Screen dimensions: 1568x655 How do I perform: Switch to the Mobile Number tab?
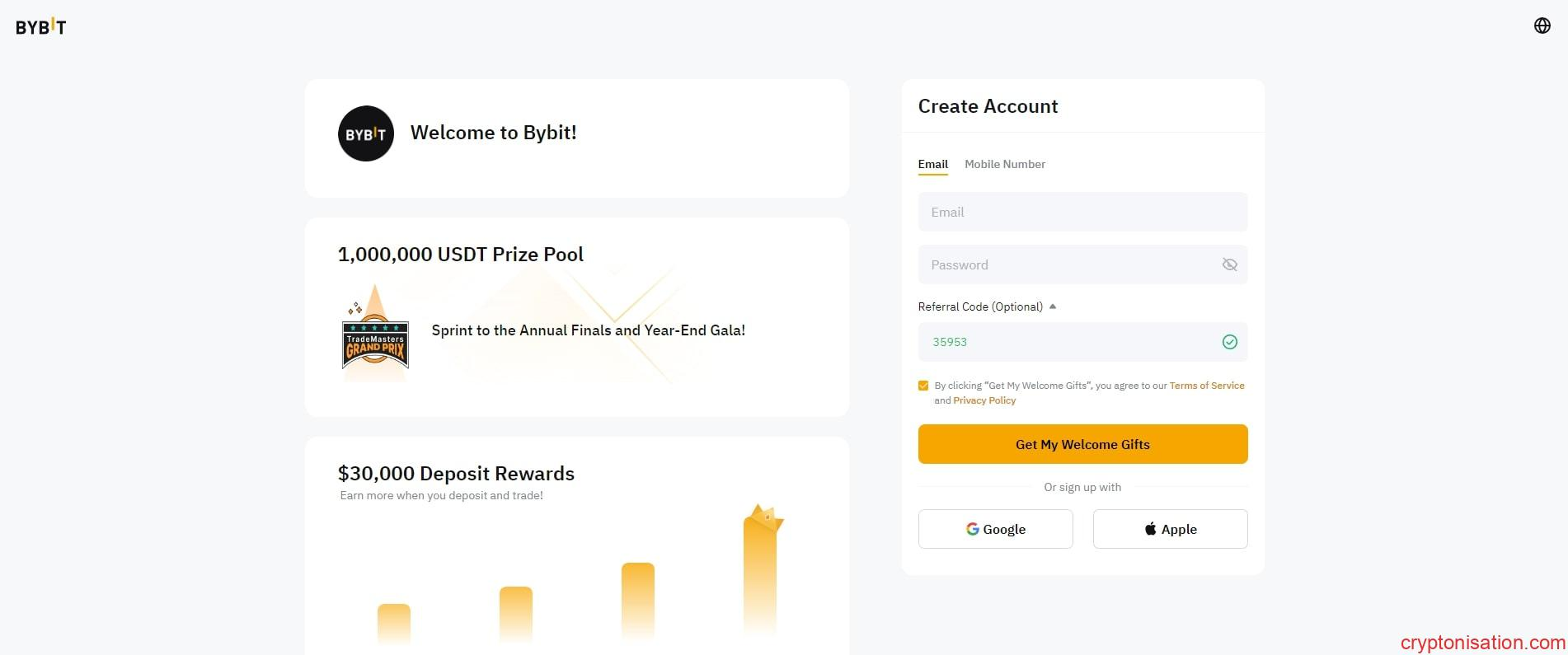(x=1004, y=164)
